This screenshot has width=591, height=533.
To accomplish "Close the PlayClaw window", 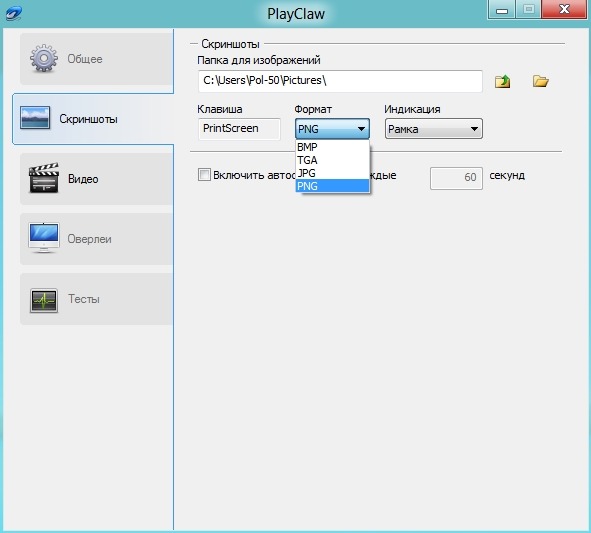I will [564, 9].
